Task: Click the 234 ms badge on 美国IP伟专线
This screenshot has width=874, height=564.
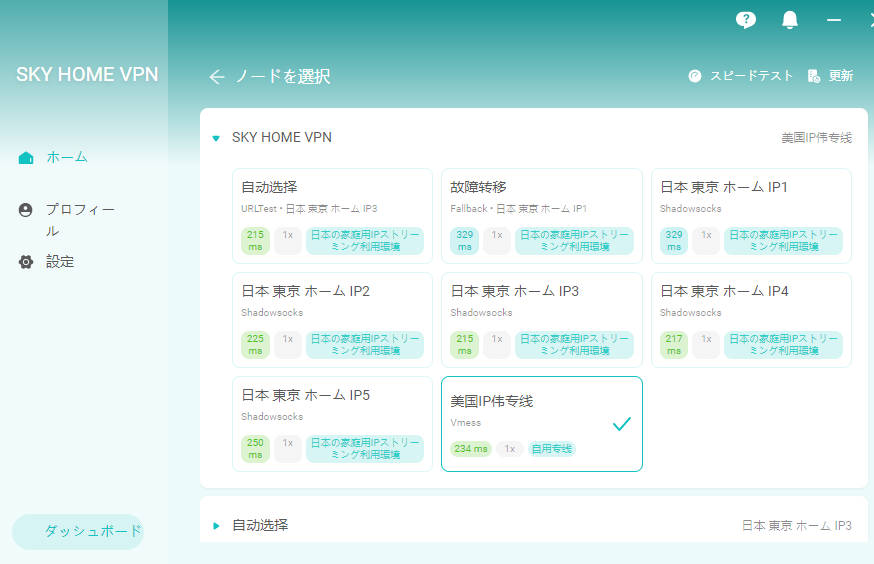Action: point(470,449)
